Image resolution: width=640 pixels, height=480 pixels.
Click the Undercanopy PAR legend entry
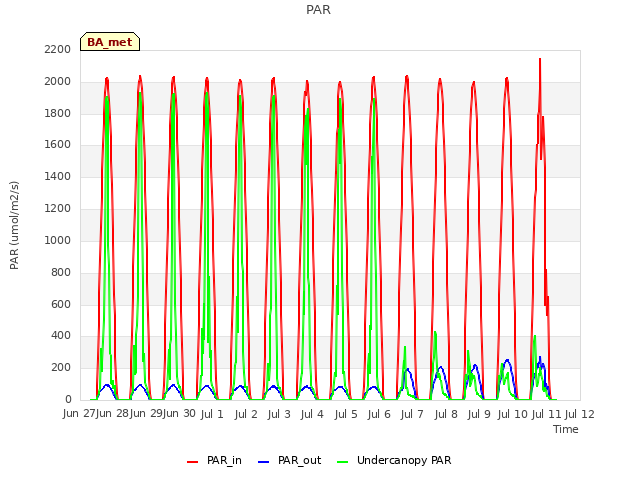point(394,460)
